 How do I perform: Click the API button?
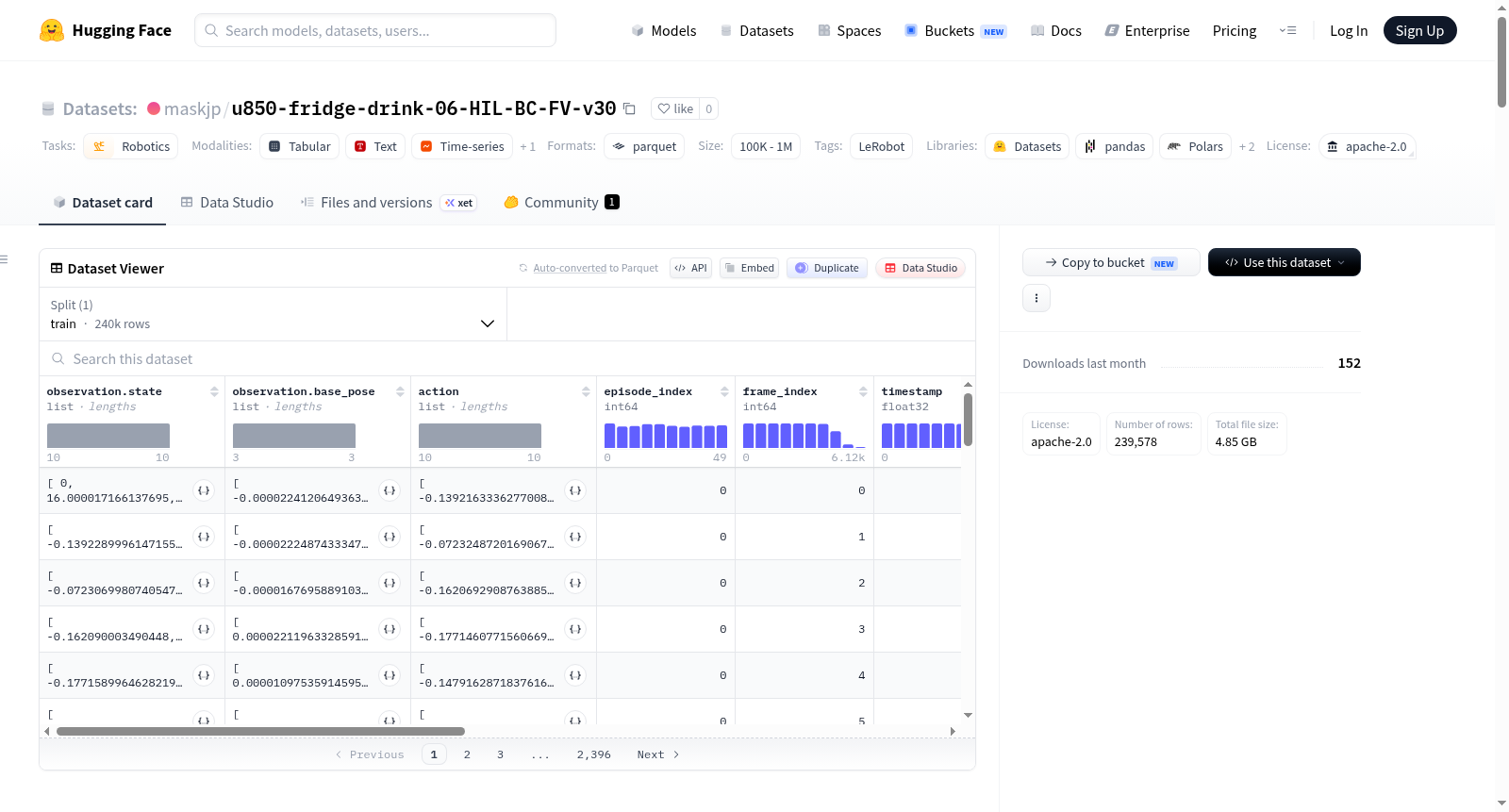[x=690, y=268]
